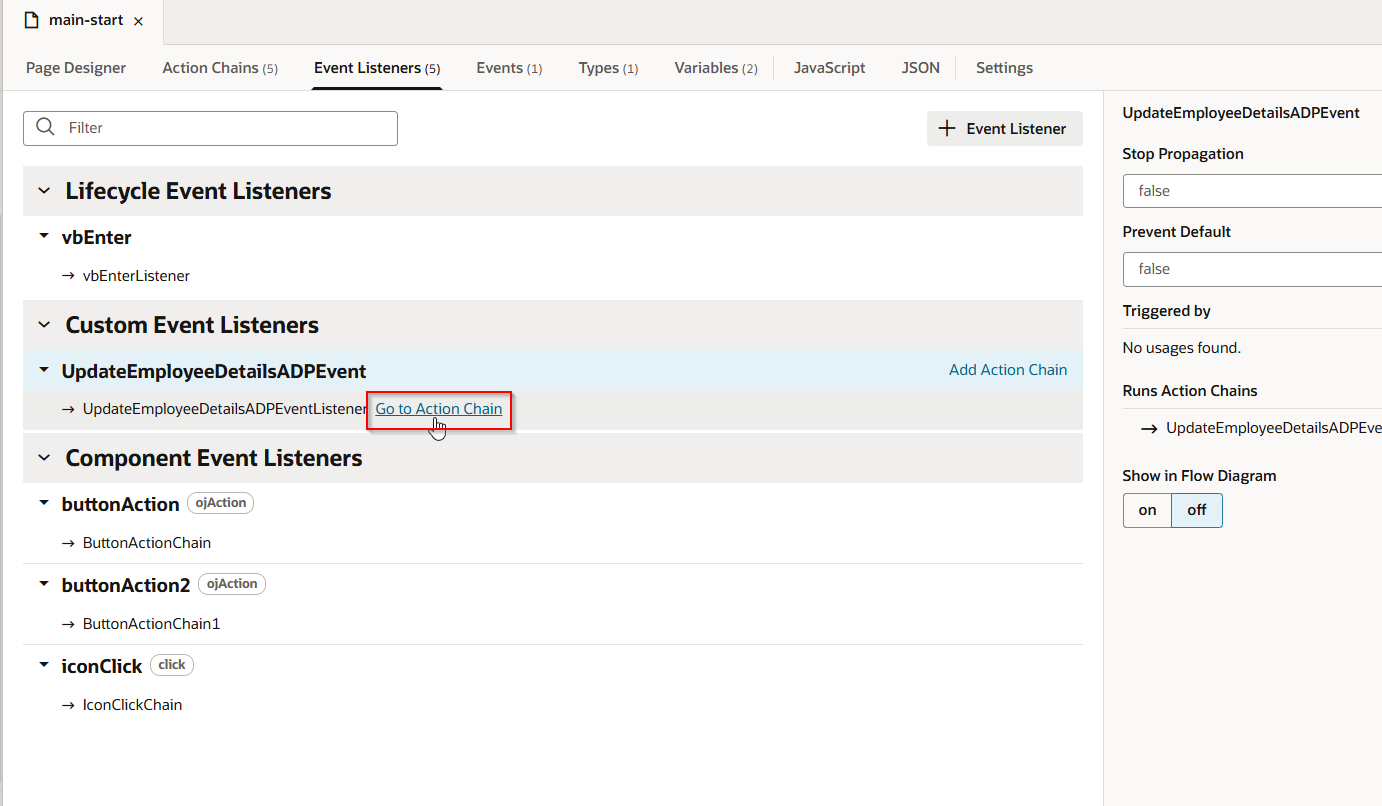Collapse the iconClick event node
The height and width of the screenshot is (806, 1382).
[44, 665]
